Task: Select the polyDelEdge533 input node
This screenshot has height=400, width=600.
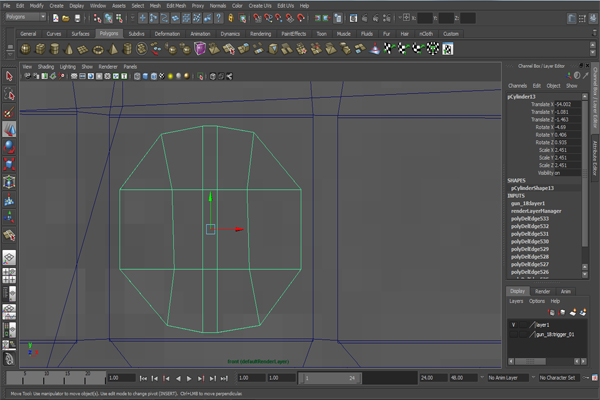Action: (x=530, y=219)
